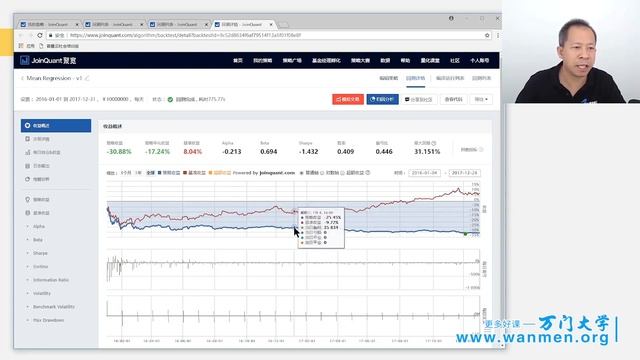
Task: Click the favicon of the first browser tab
Action: [x=23, y=24]
